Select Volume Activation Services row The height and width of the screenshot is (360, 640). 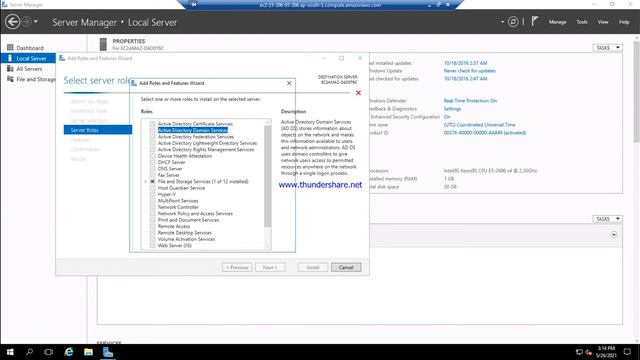[x=186, y=239]
